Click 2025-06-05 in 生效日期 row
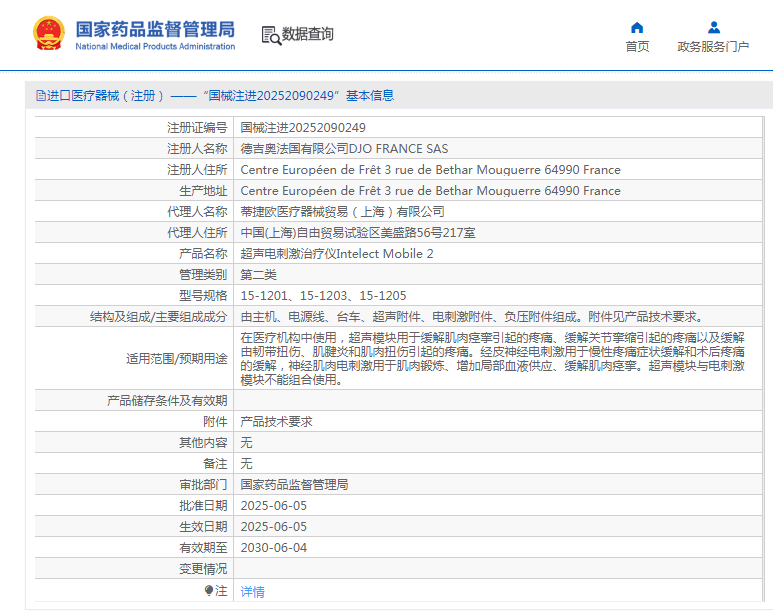Viewport: 773px width, 615px height. coord(274,527)
